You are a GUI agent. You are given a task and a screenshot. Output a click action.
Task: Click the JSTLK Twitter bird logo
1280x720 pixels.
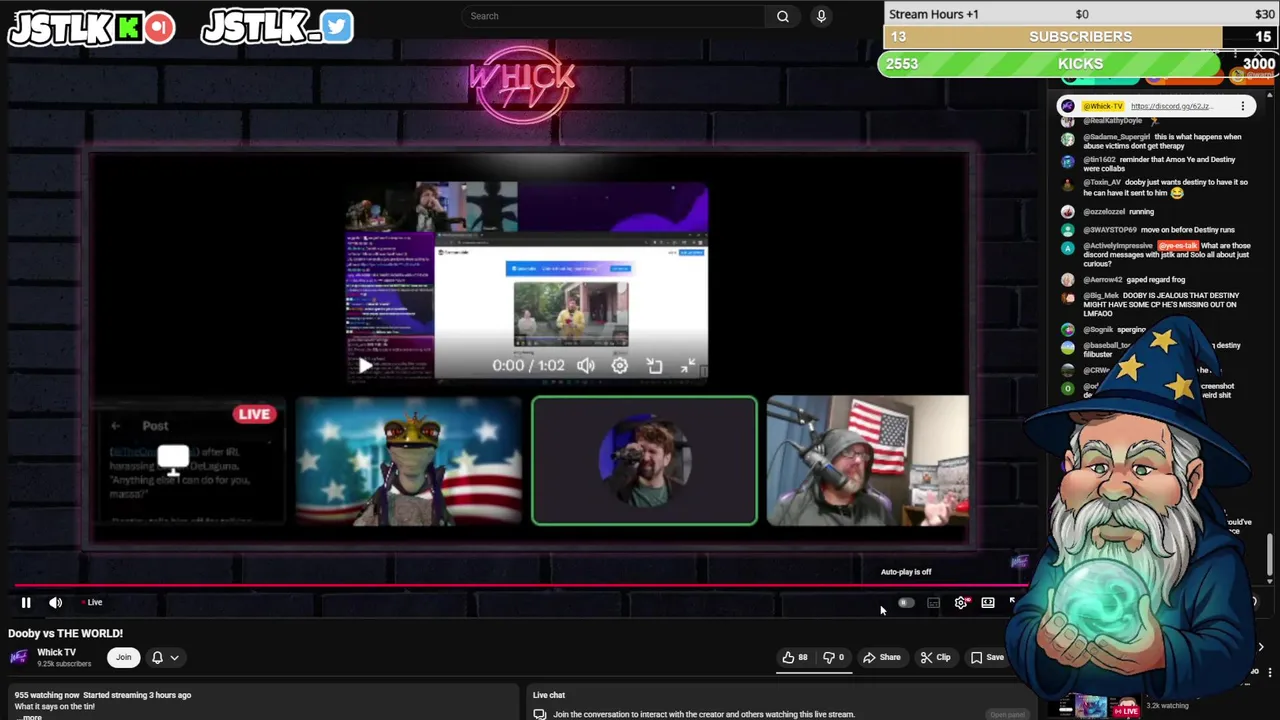(x=278, y=27)
